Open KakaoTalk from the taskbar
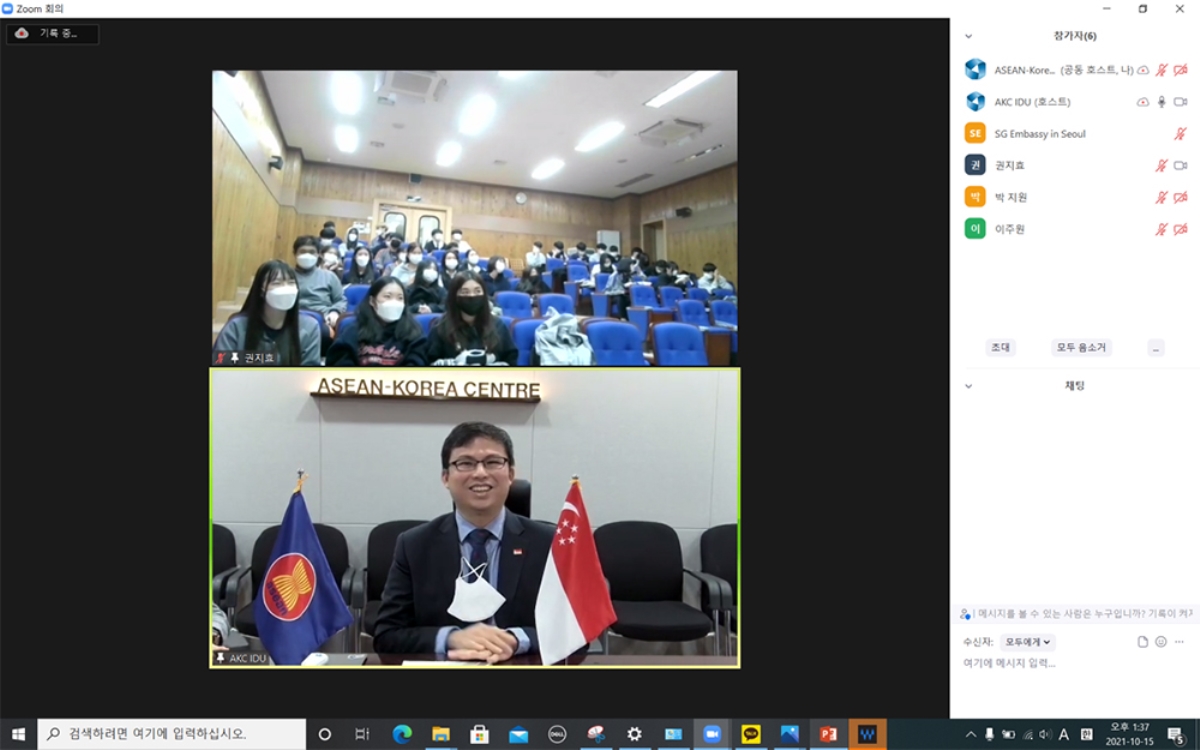Screen dimensions: 1200x750 point(751,734)
